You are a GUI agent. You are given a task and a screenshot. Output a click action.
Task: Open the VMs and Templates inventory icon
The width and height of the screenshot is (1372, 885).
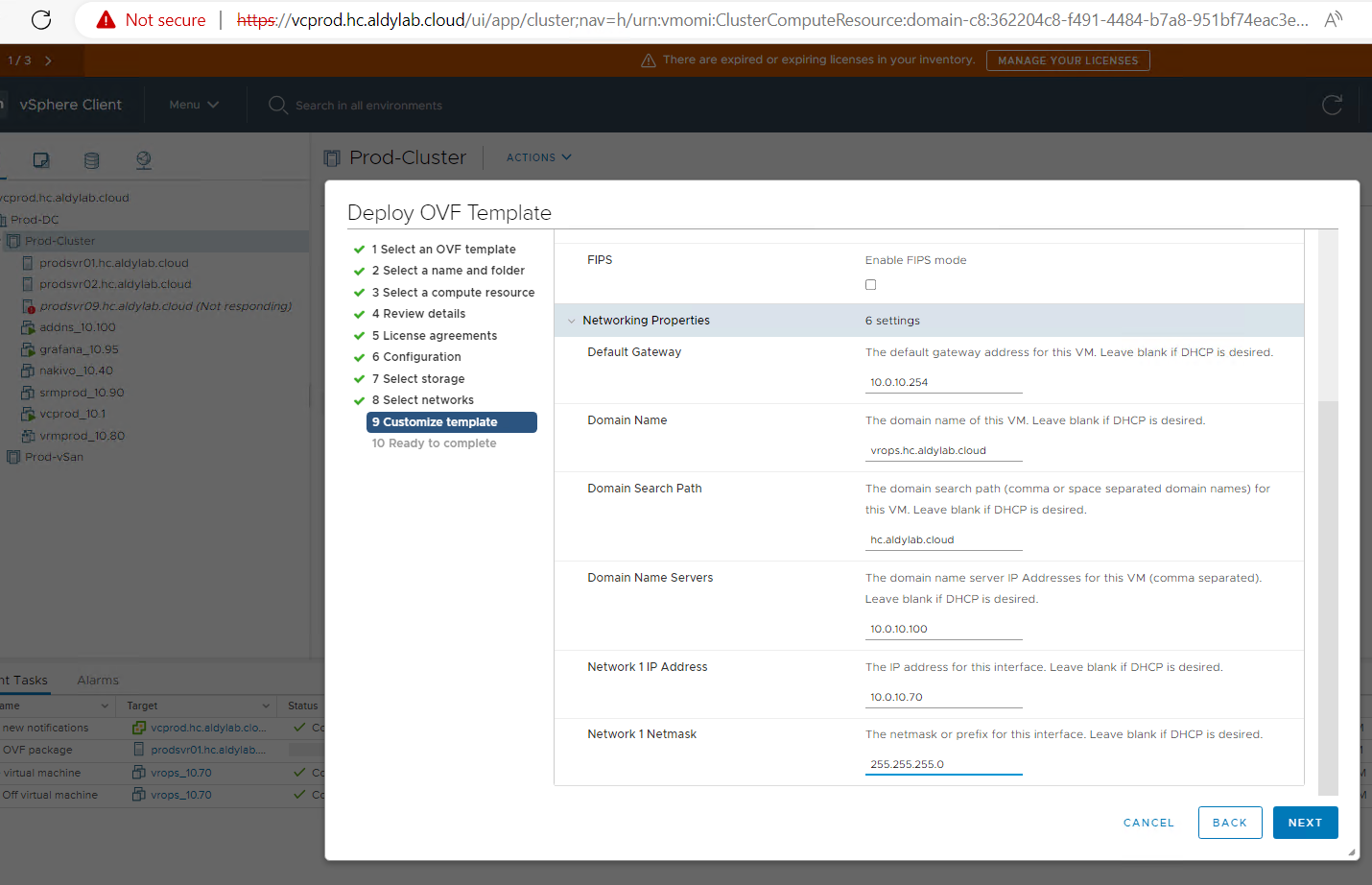pyautogui.click(x=41, y=160)
